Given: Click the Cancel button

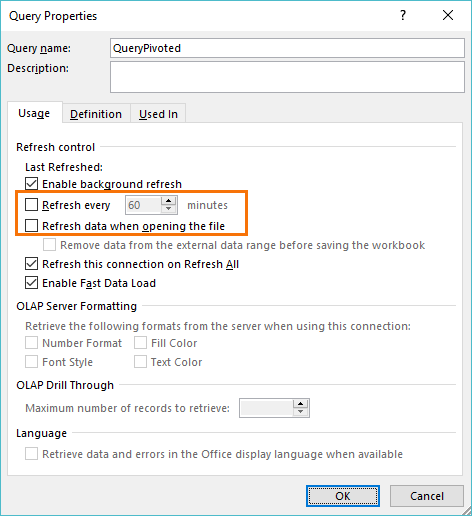Looking at the screenshot, I should [427, 496].
